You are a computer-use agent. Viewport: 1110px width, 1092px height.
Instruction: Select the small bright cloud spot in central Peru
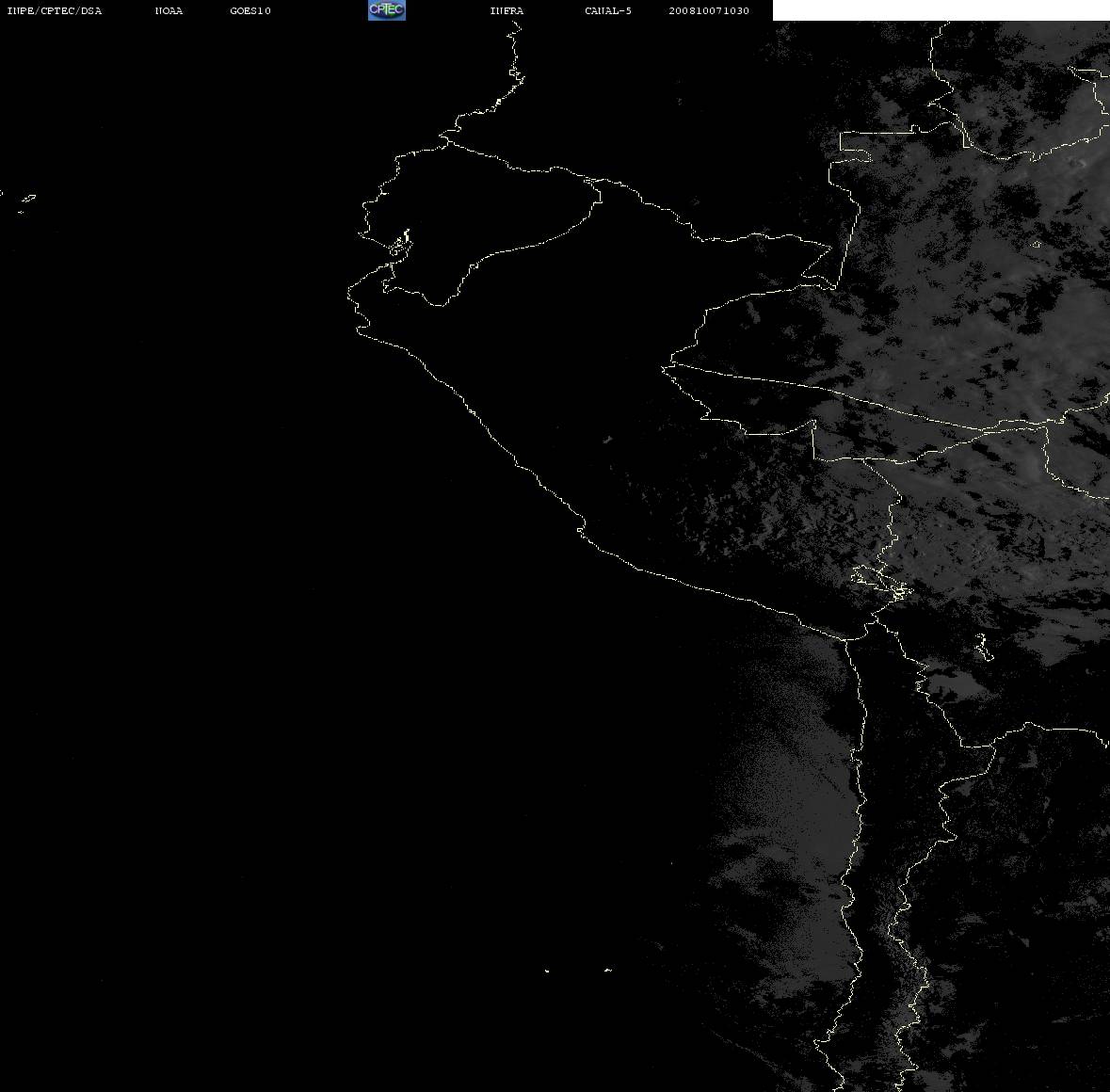[x=607, y=440]
